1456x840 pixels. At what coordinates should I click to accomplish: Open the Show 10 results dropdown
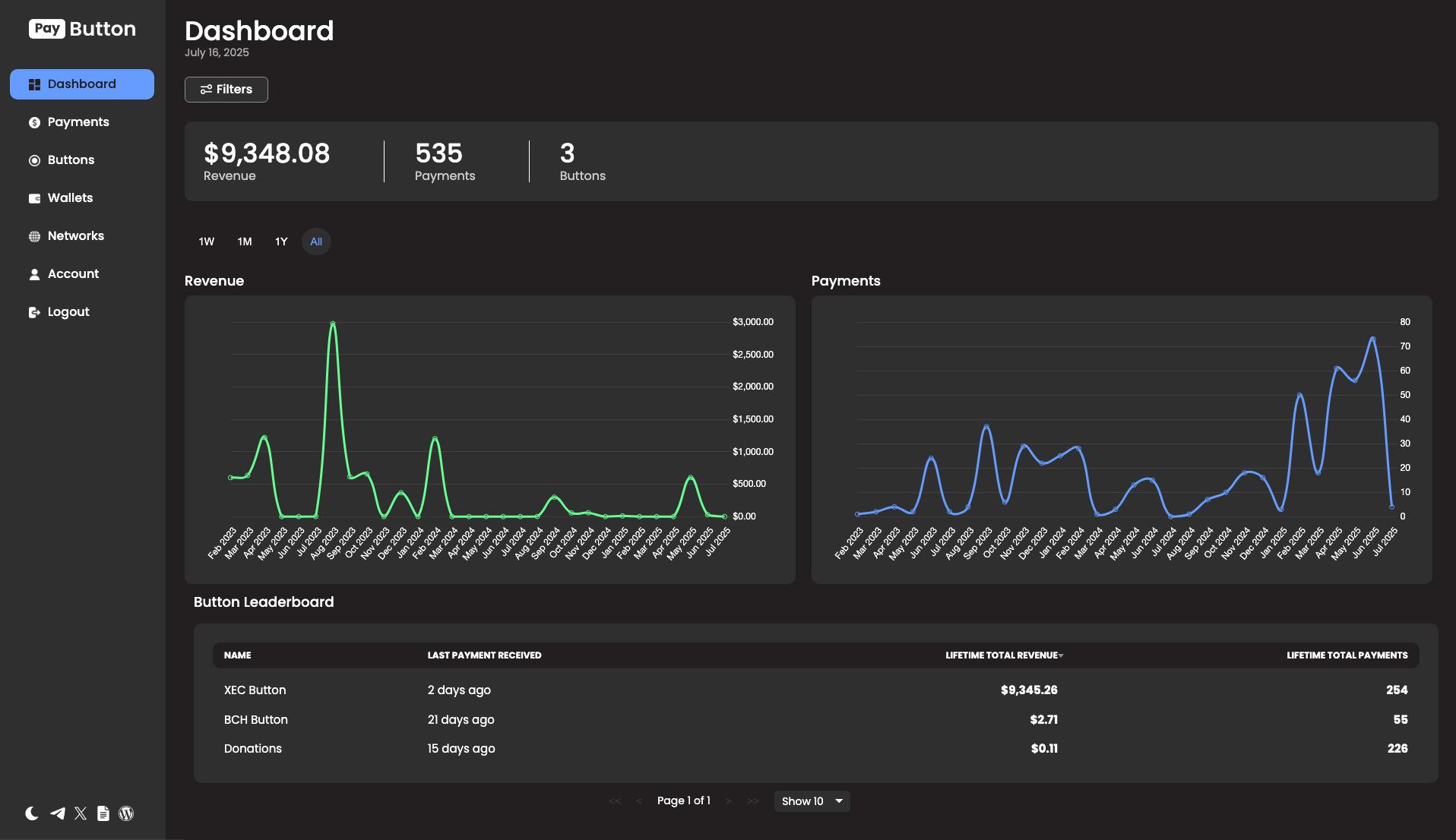811,801
